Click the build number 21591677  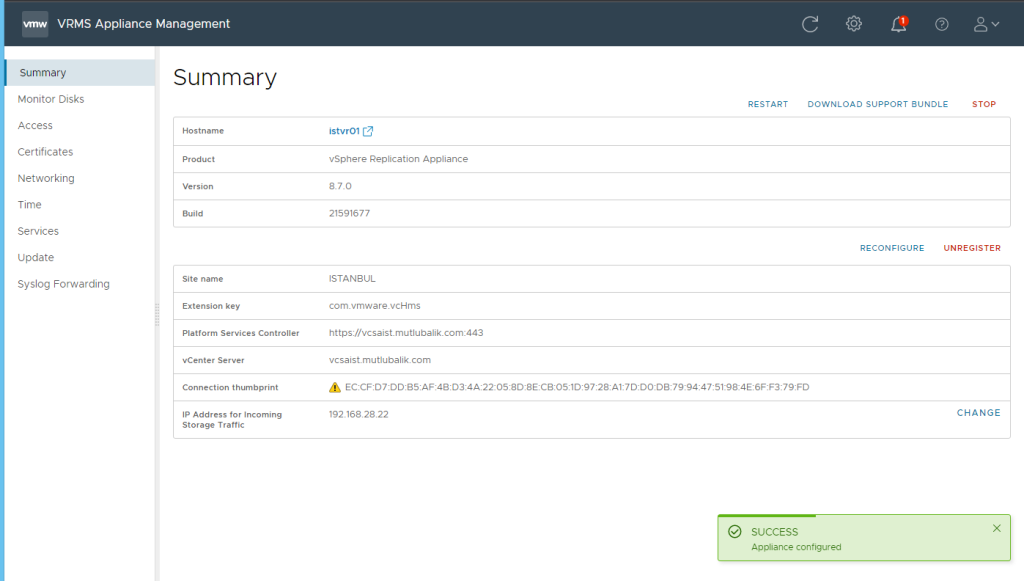click(x=349, y=213)
